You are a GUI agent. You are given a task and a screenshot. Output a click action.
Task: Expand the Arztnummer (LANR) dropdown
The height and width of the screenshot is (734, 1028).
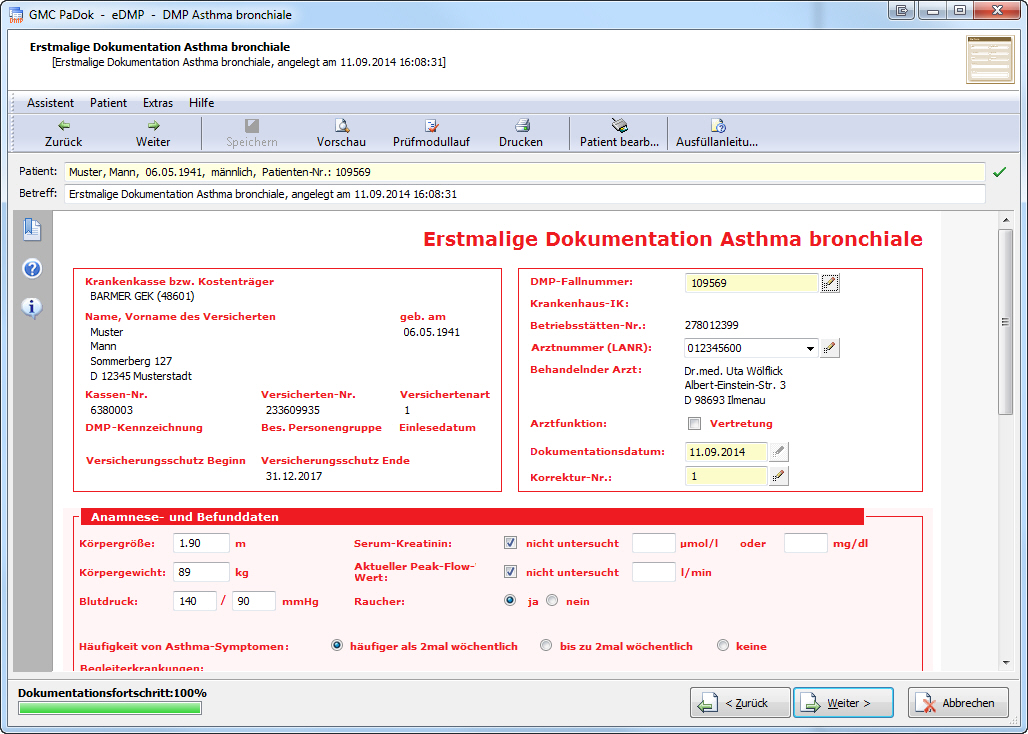810,348
